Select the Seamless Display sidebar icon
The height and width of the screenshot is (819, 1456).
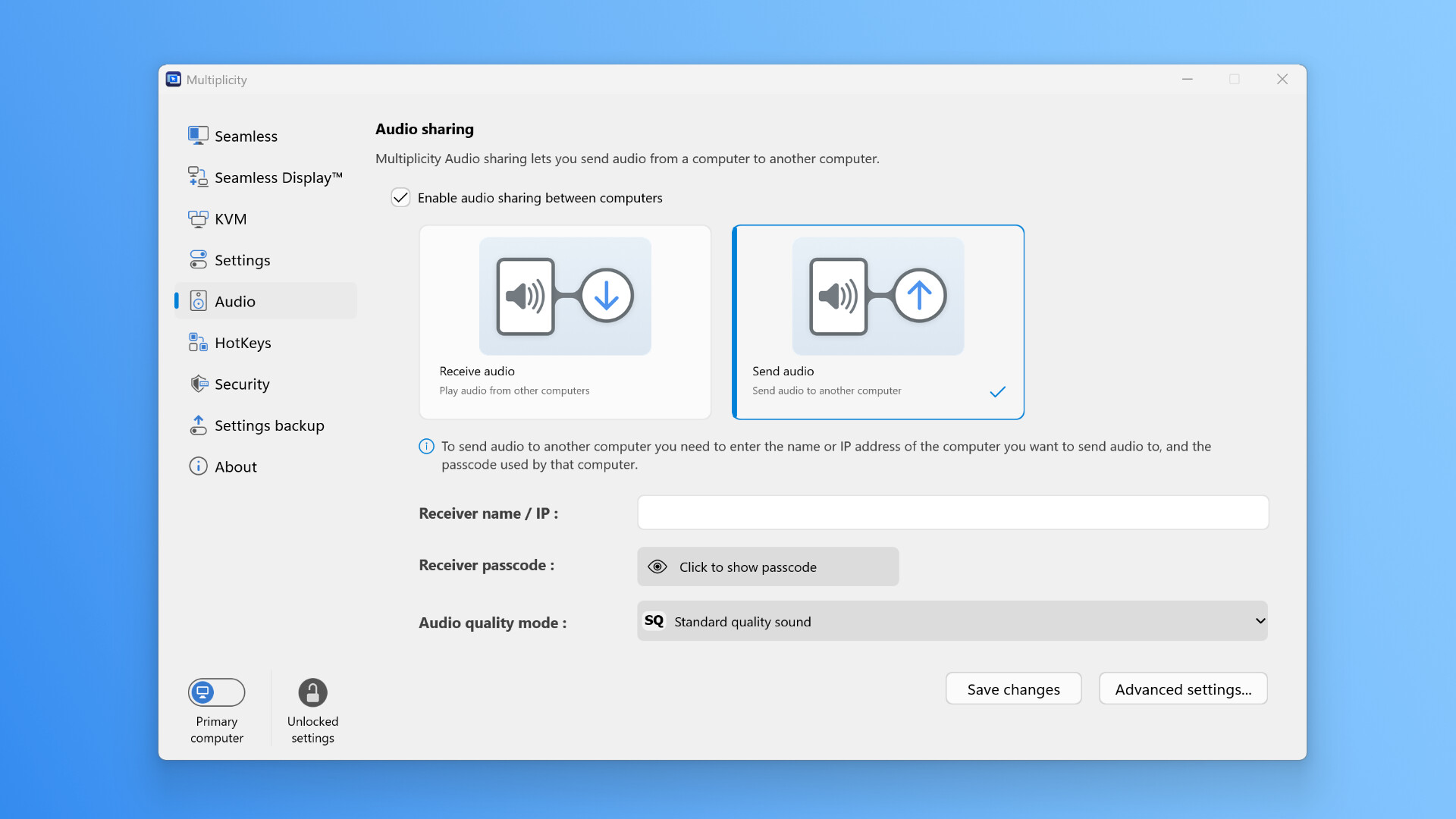[x=198, y=177]
